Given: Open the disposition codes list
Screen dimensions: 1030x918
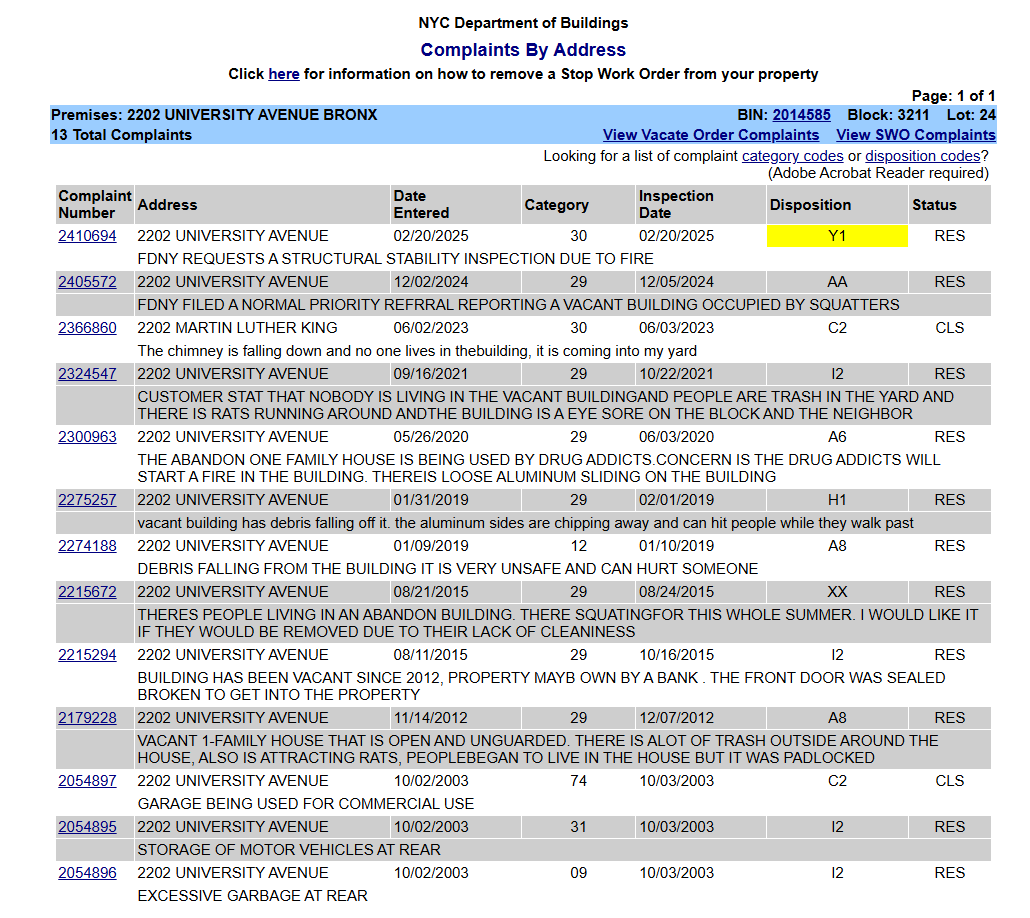Looking at the screenshot, I should [x=922, y=156].
